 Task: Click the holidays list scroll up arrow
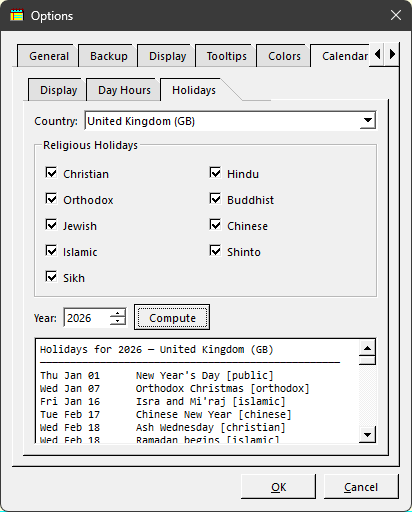pos(367,348)
